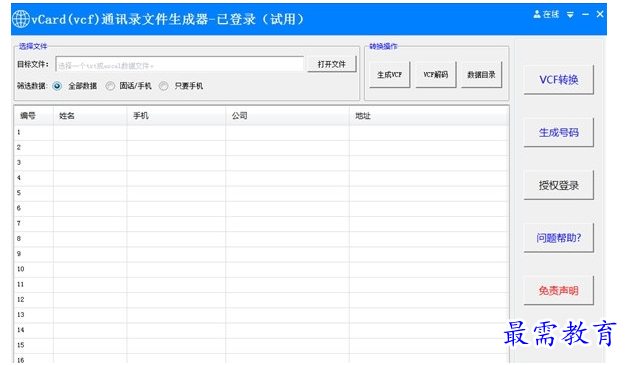The height and width of the screenshot is (365, 625).
Task: Click the 编号 column header
Action: pyautogui.click(x=34, y=116)
